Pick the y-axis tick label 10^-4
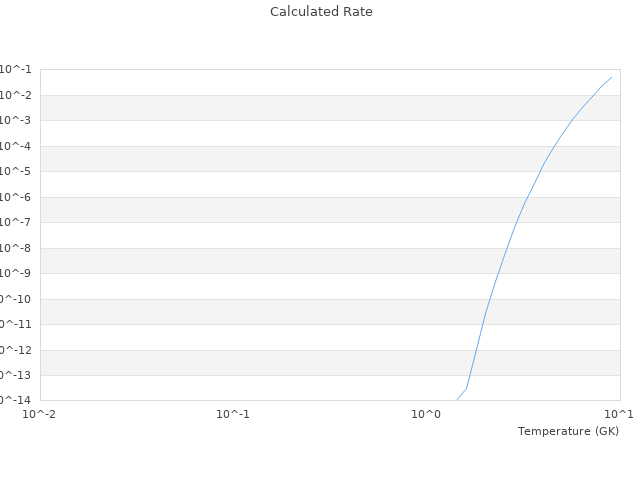 [x=17, y=146]
